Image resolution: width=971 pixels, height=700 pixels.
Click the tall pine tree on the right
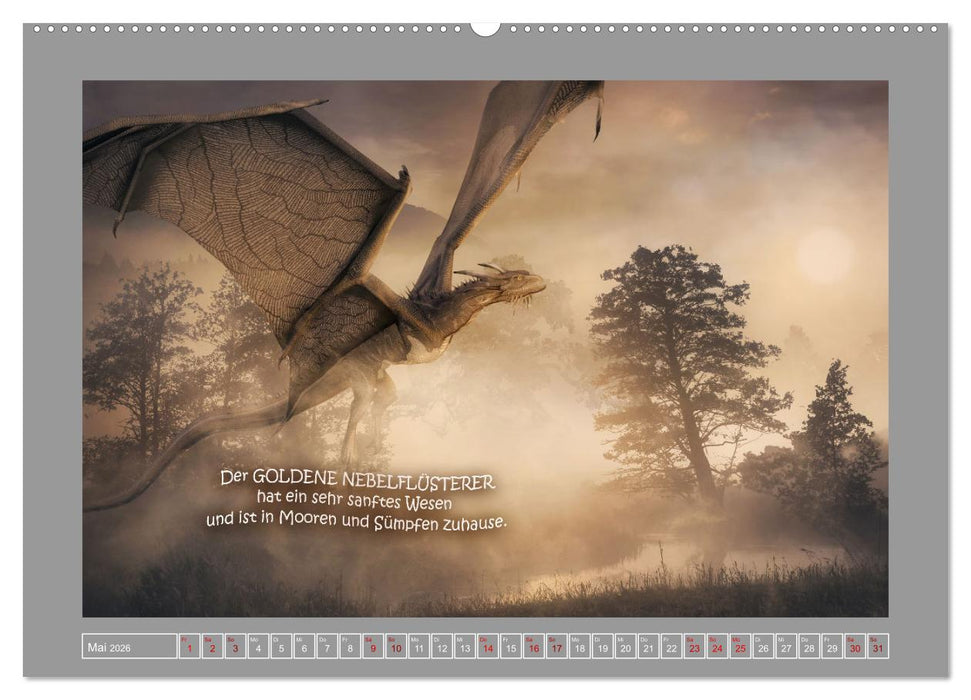680,330
